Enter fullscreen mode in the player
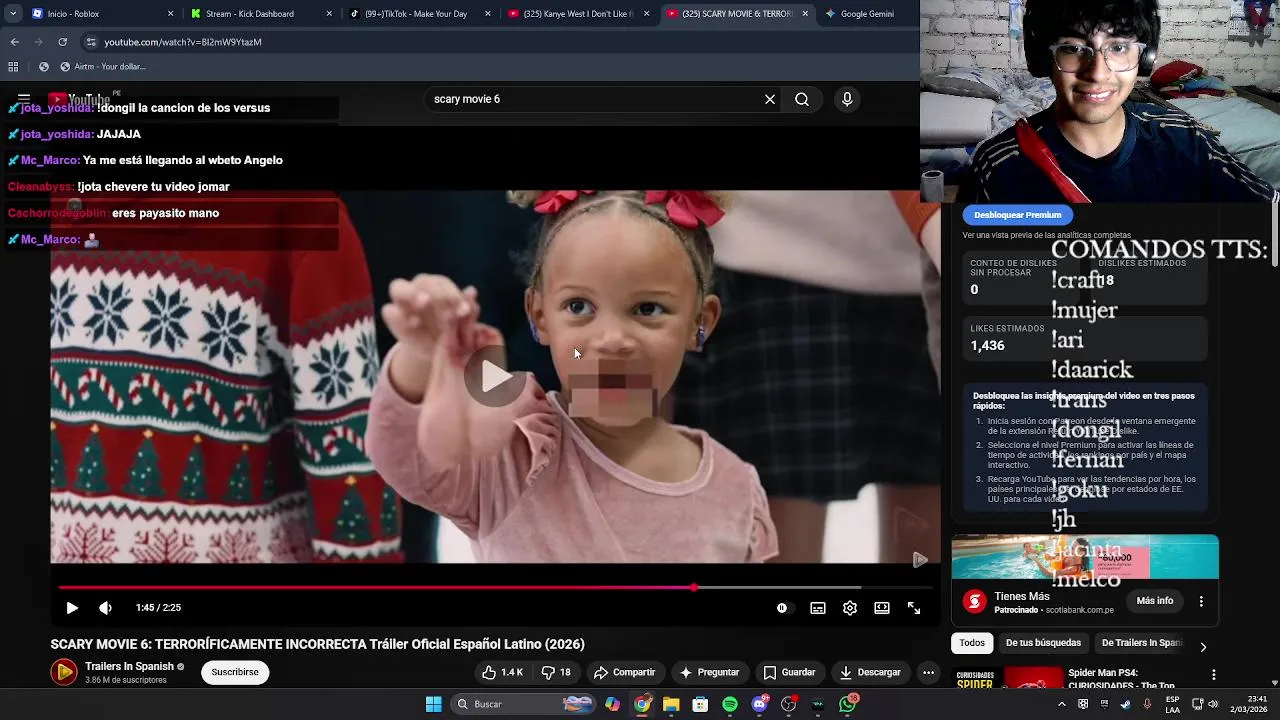This screenshot has height=720, width=1280. (914, 608)
